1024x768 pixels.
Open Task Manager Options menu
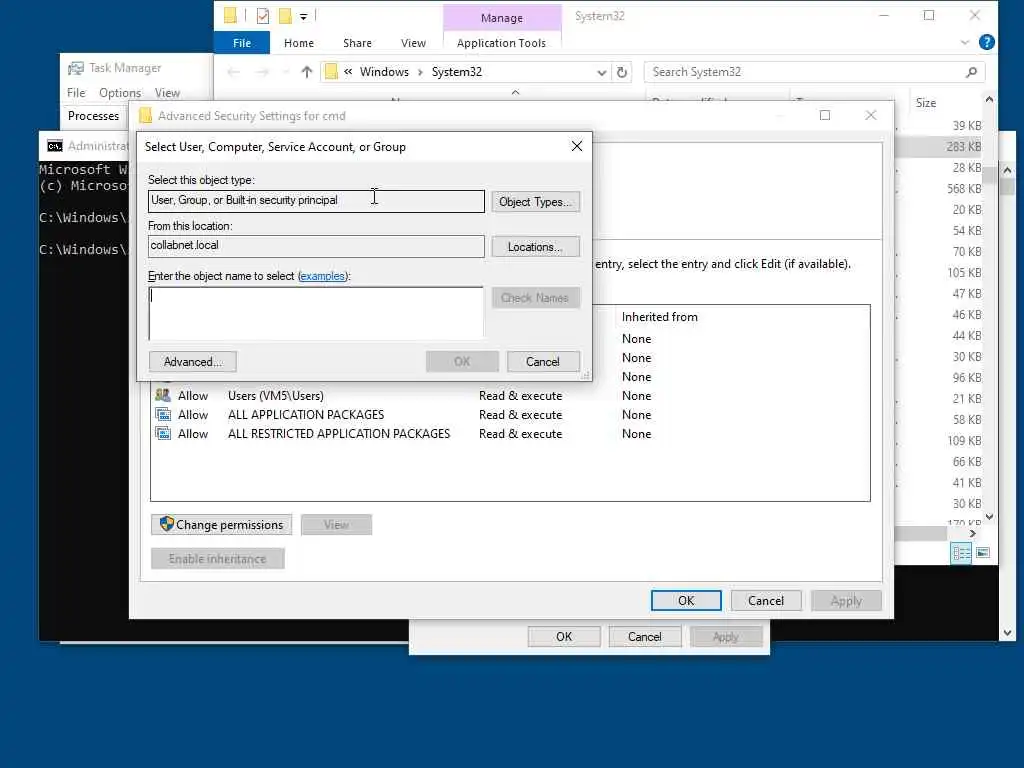pos(120,93)
